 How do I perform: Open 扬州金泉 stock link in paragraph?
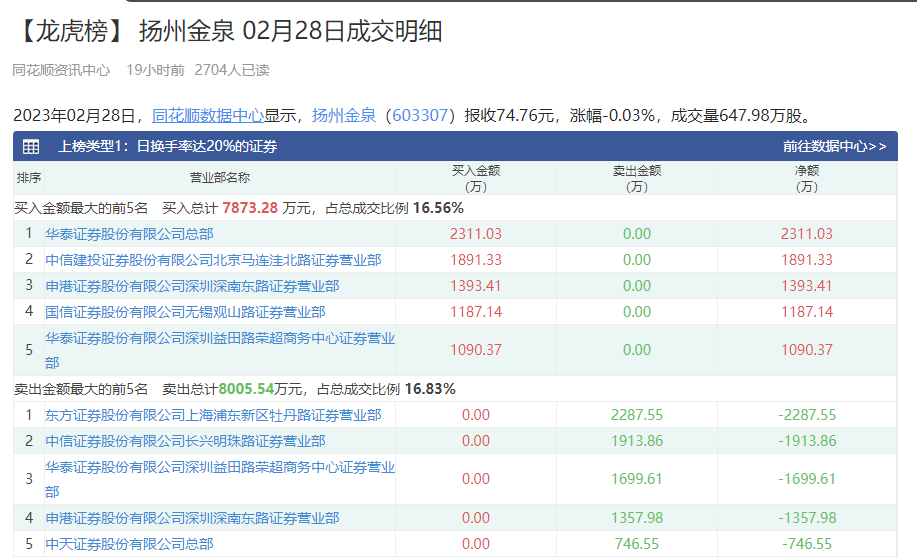[344, 115]
